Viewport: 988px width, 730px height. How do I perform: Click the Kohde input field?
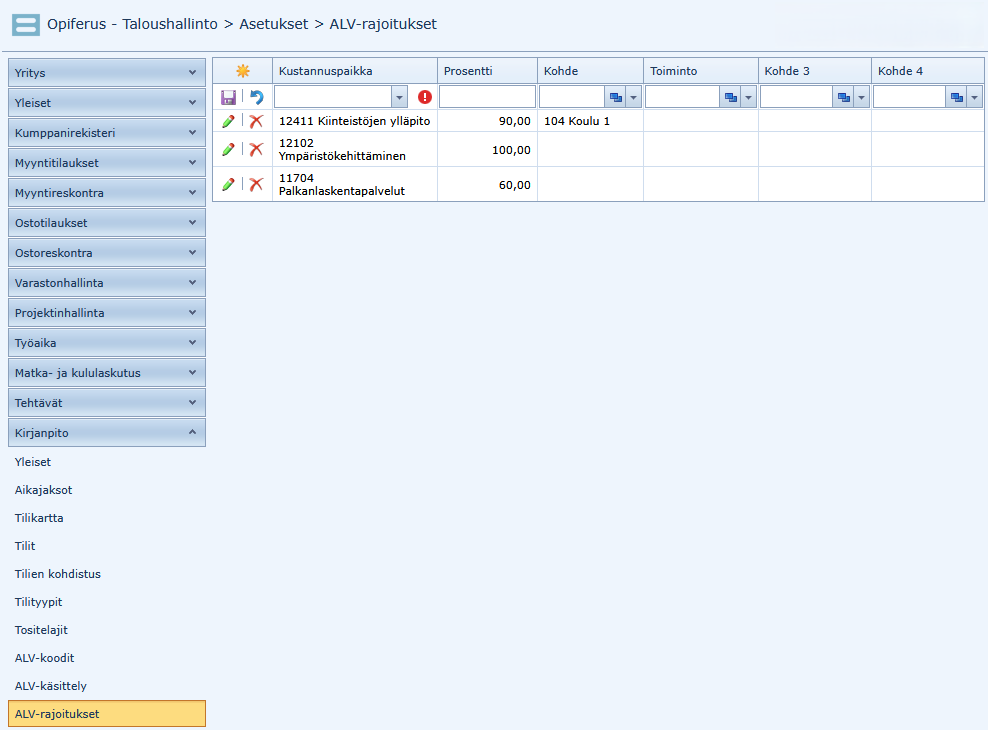[x=572, y=97]
